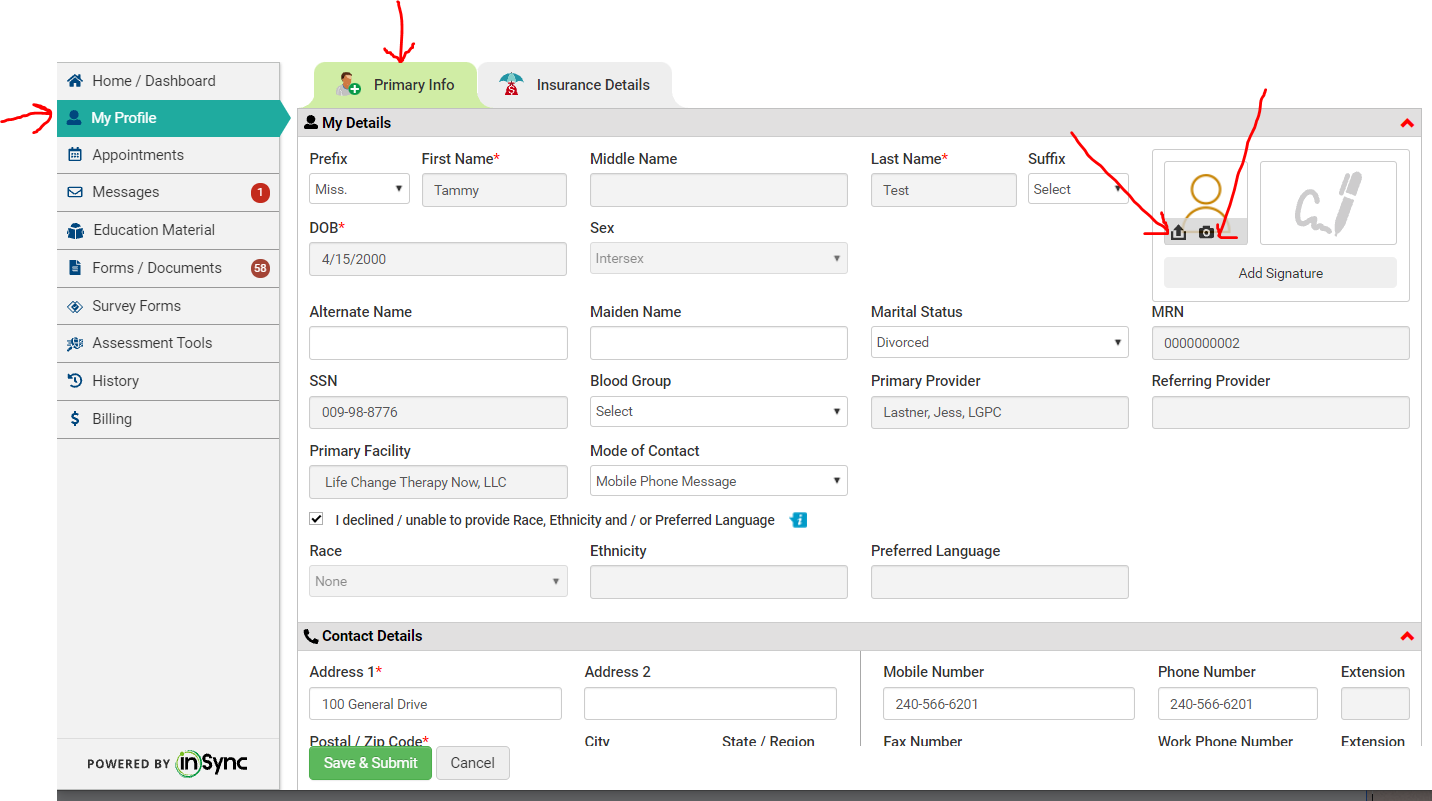Click the Address 2 input field
This screenshot has width=1432, height=801.
coord(710,704)
